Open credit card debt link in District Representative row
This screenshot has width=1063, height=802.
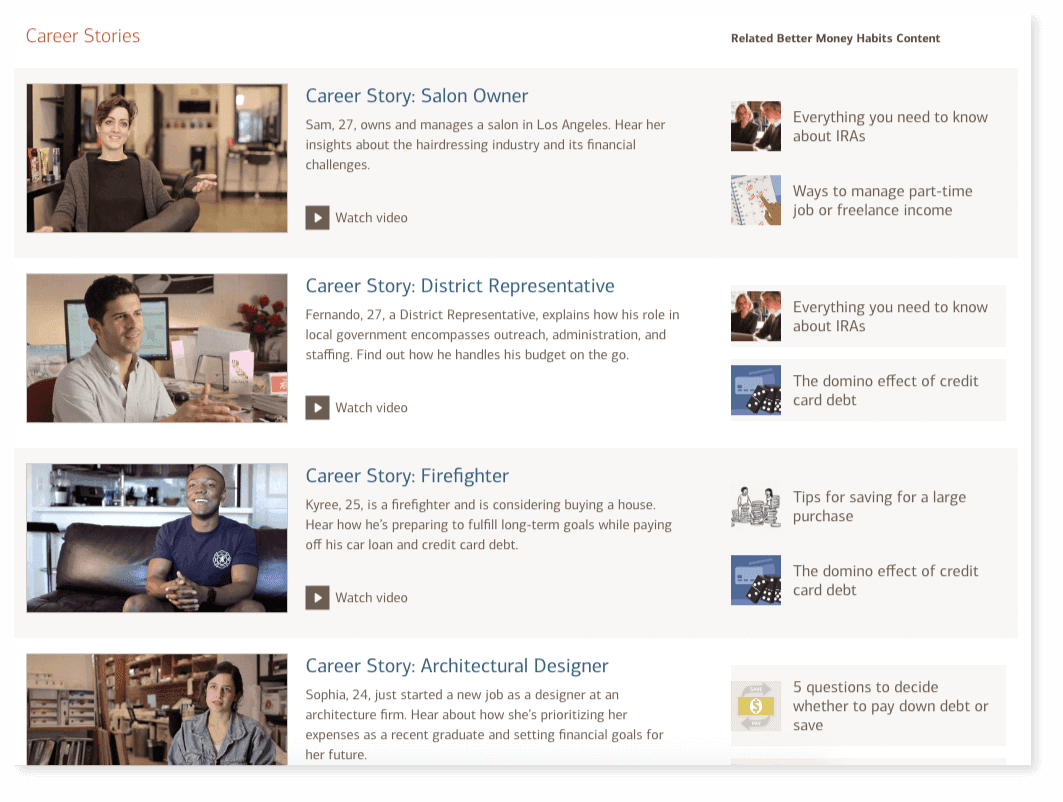(x=885, y=390)
